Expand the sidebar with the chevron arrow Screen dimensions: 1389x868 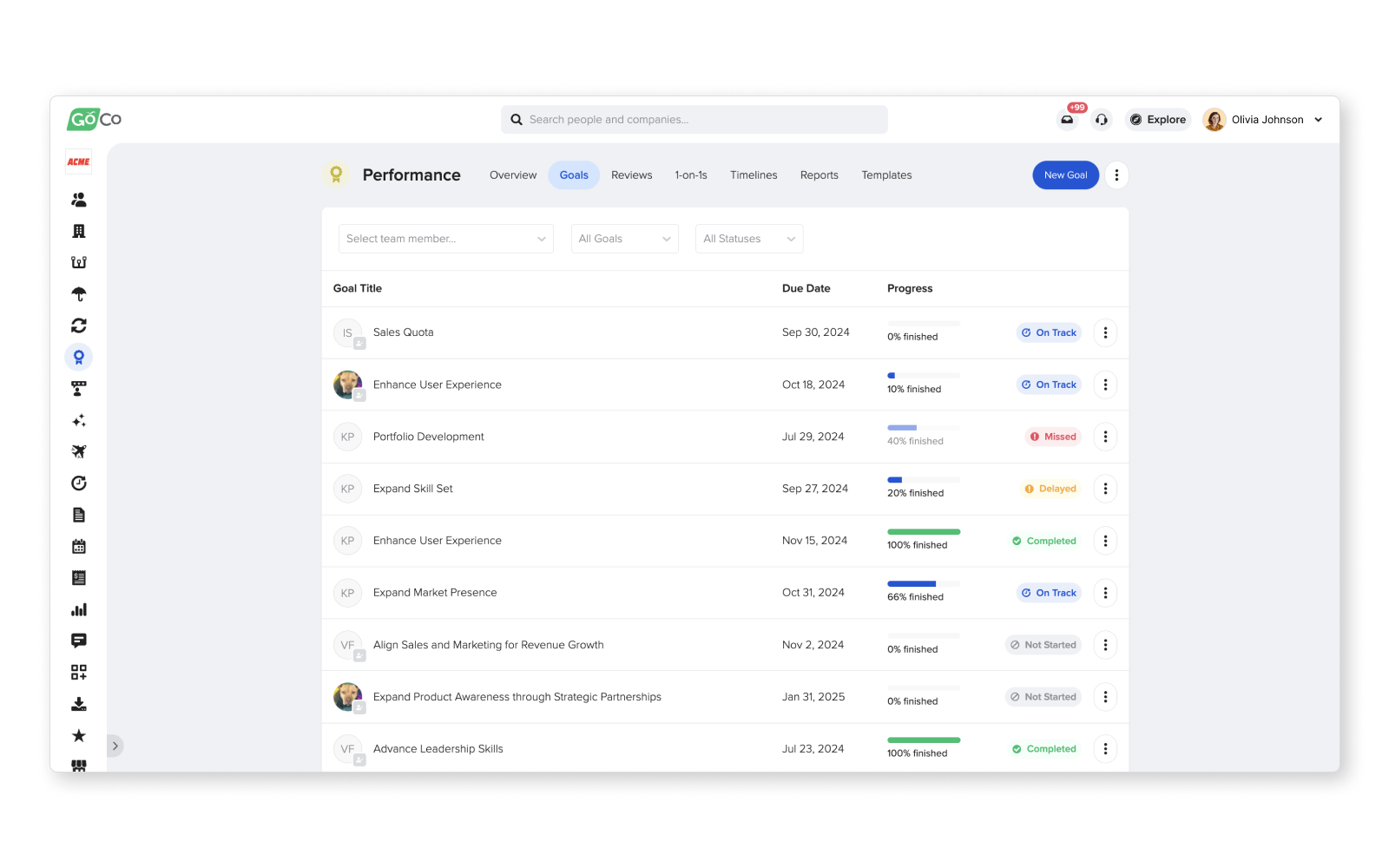click(x=115, y=745)
